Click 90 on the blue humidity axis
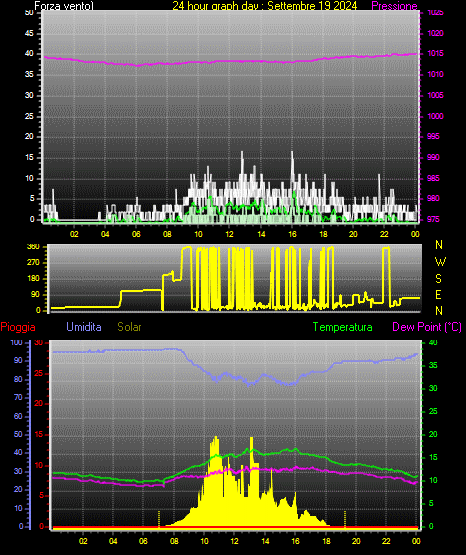This screenshot has width=466, height=555. coord(18,360)
